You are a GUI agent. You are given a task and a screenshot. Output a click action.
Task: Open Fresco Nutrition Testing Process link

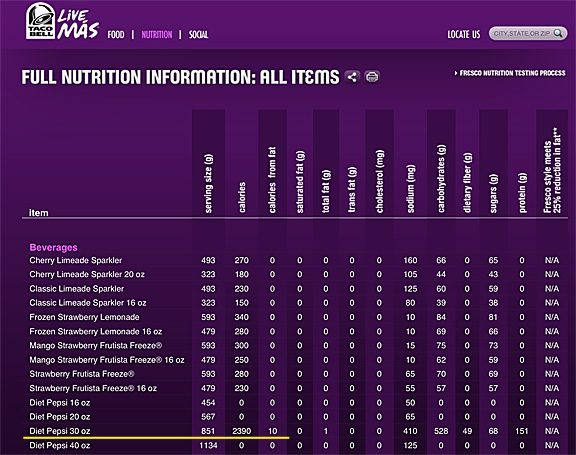510,73
